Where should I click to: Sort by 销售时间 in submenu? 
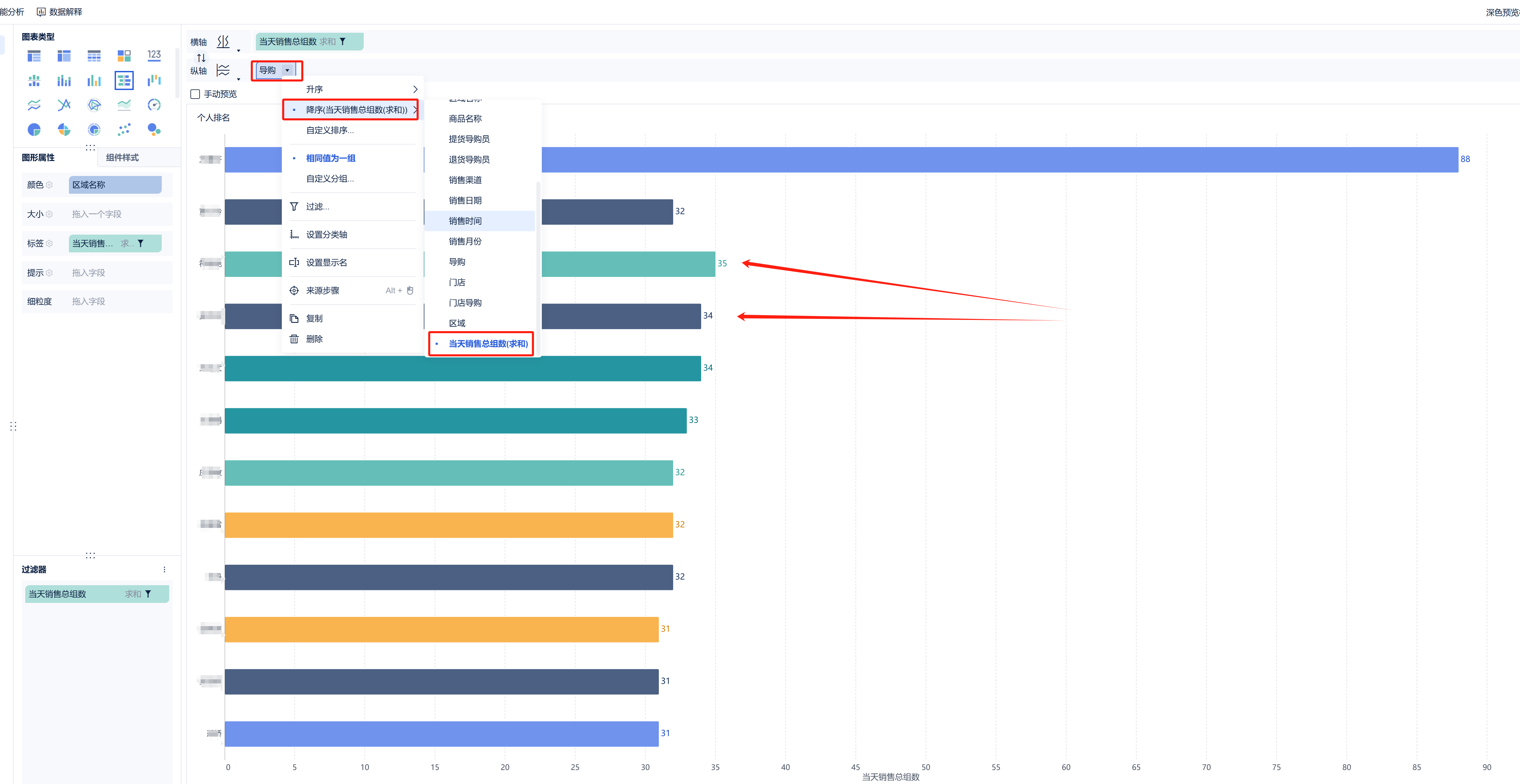pyautogui.click(x=480, y=221)
